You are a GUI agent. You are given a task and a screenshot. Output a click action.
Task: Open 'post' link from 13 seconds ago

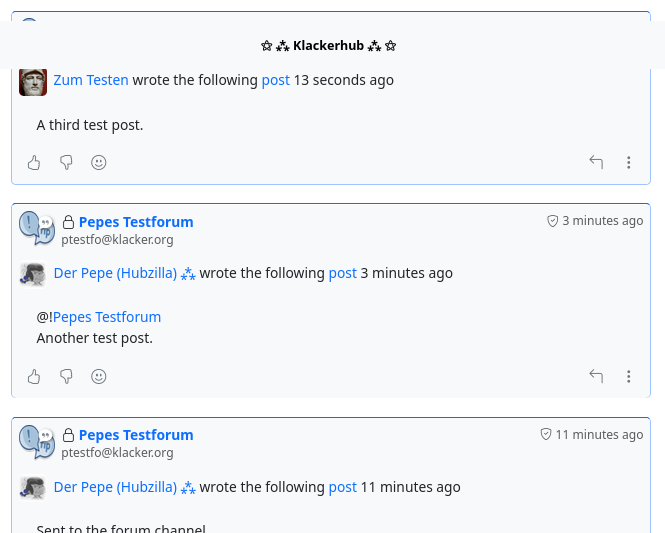pos(275,80)
